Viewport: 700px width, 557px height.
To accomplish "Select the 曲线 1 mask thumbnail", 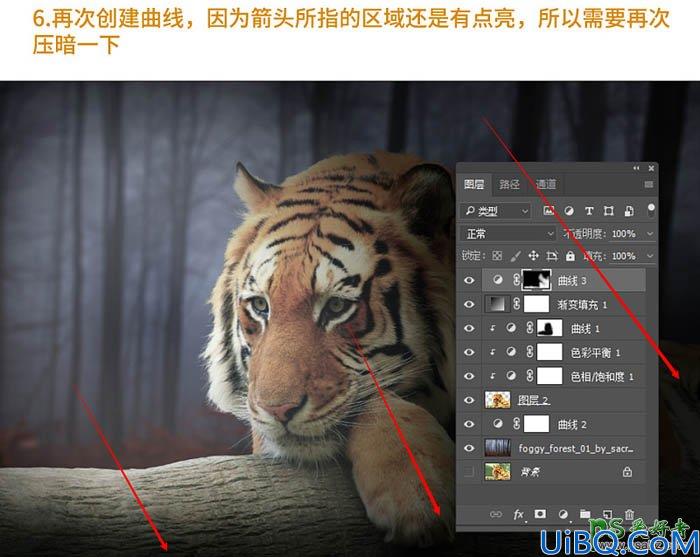I will click(550, 328).
